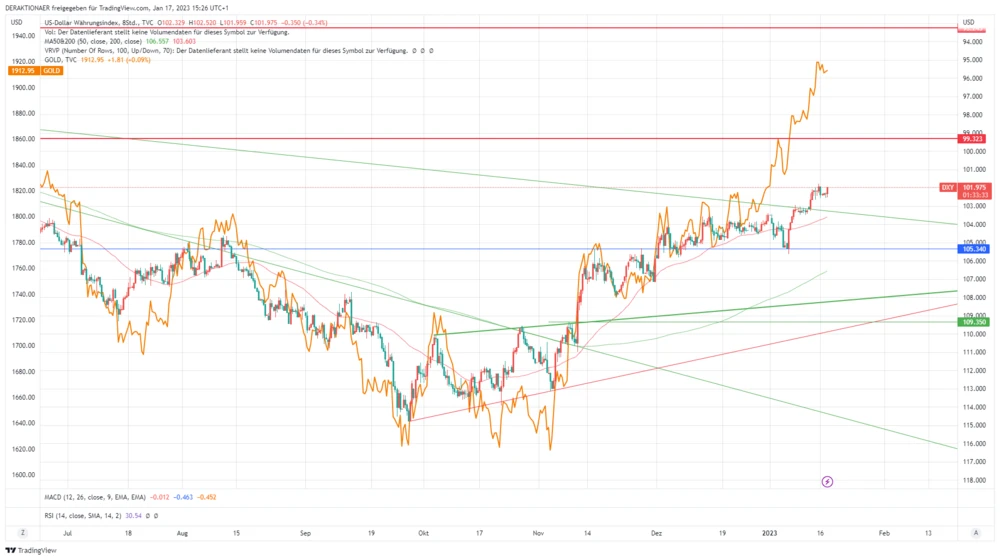1000x560 pixels.
Task: Click the USD label on the left axis
Action: (x=17, y=22)
